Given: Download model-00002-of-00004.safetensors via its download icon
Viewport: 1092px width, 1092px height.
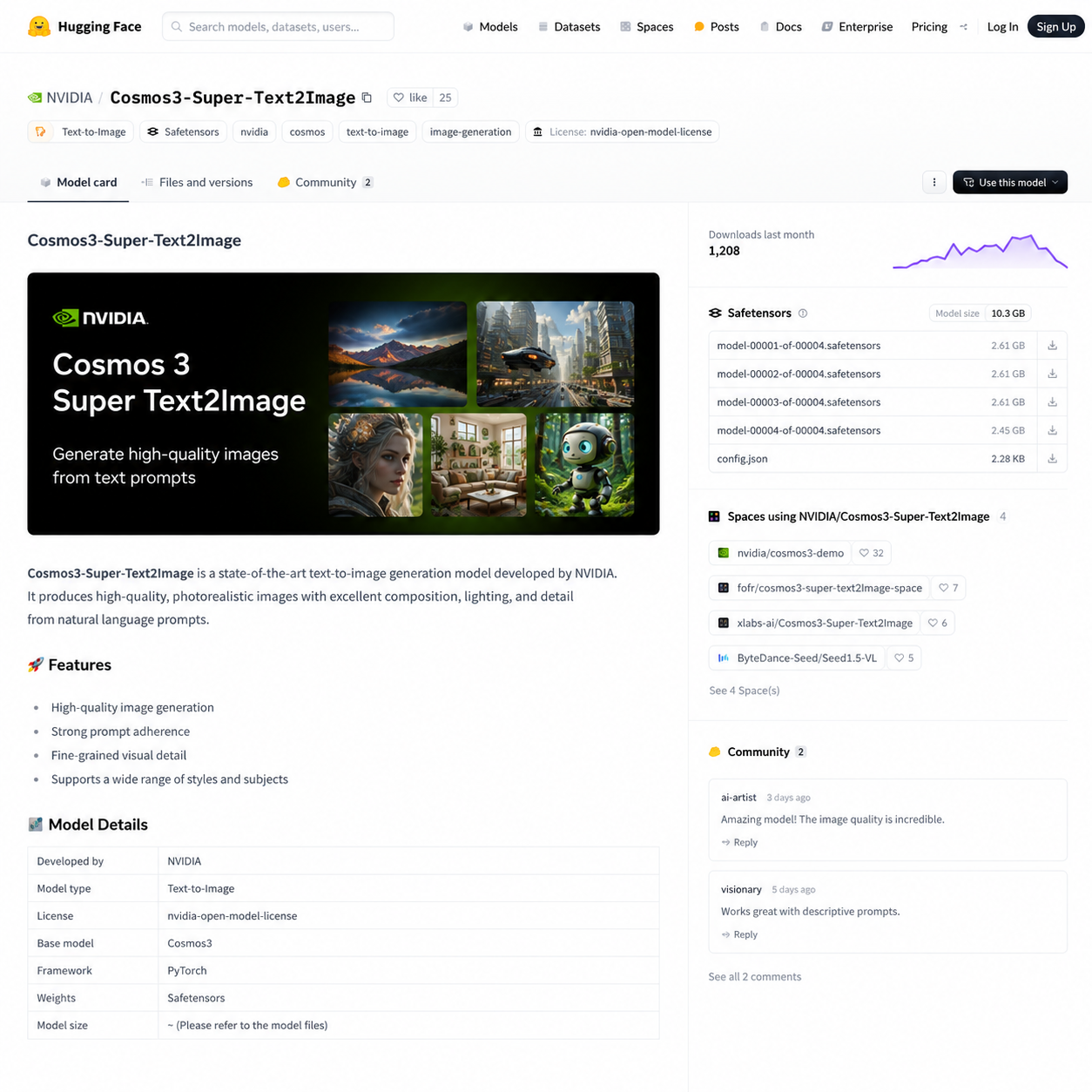Looking at the screenshot, I should click(x=1052, y=374).
